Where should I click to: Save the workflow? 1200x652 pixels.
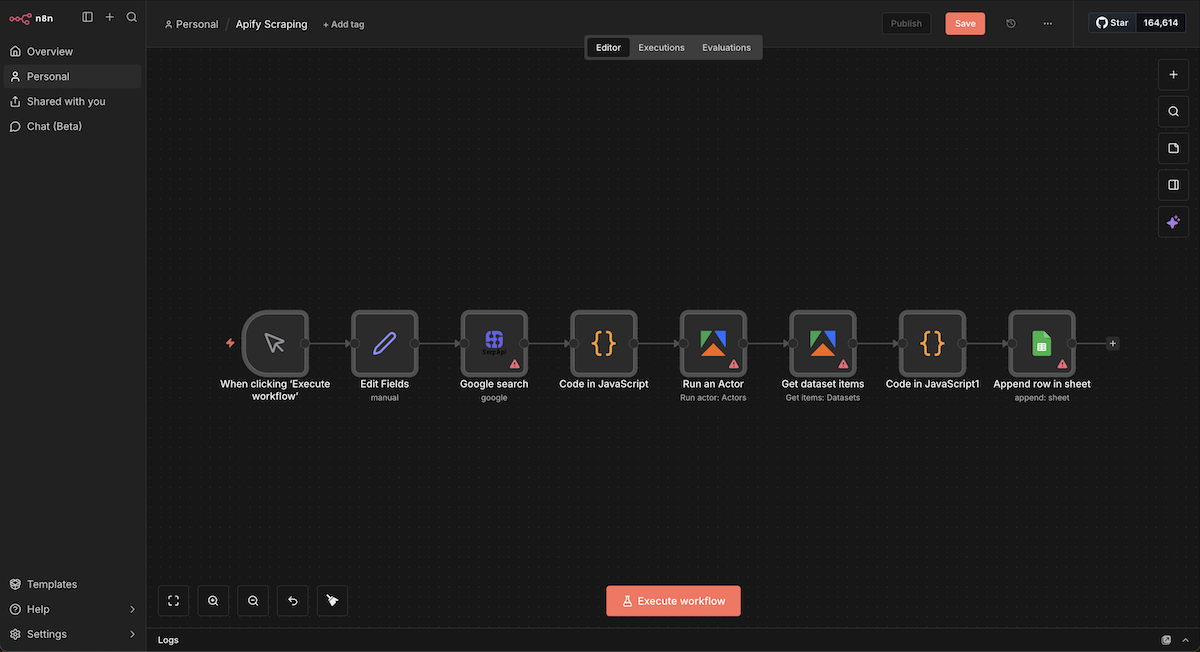[x=964, y=24]
